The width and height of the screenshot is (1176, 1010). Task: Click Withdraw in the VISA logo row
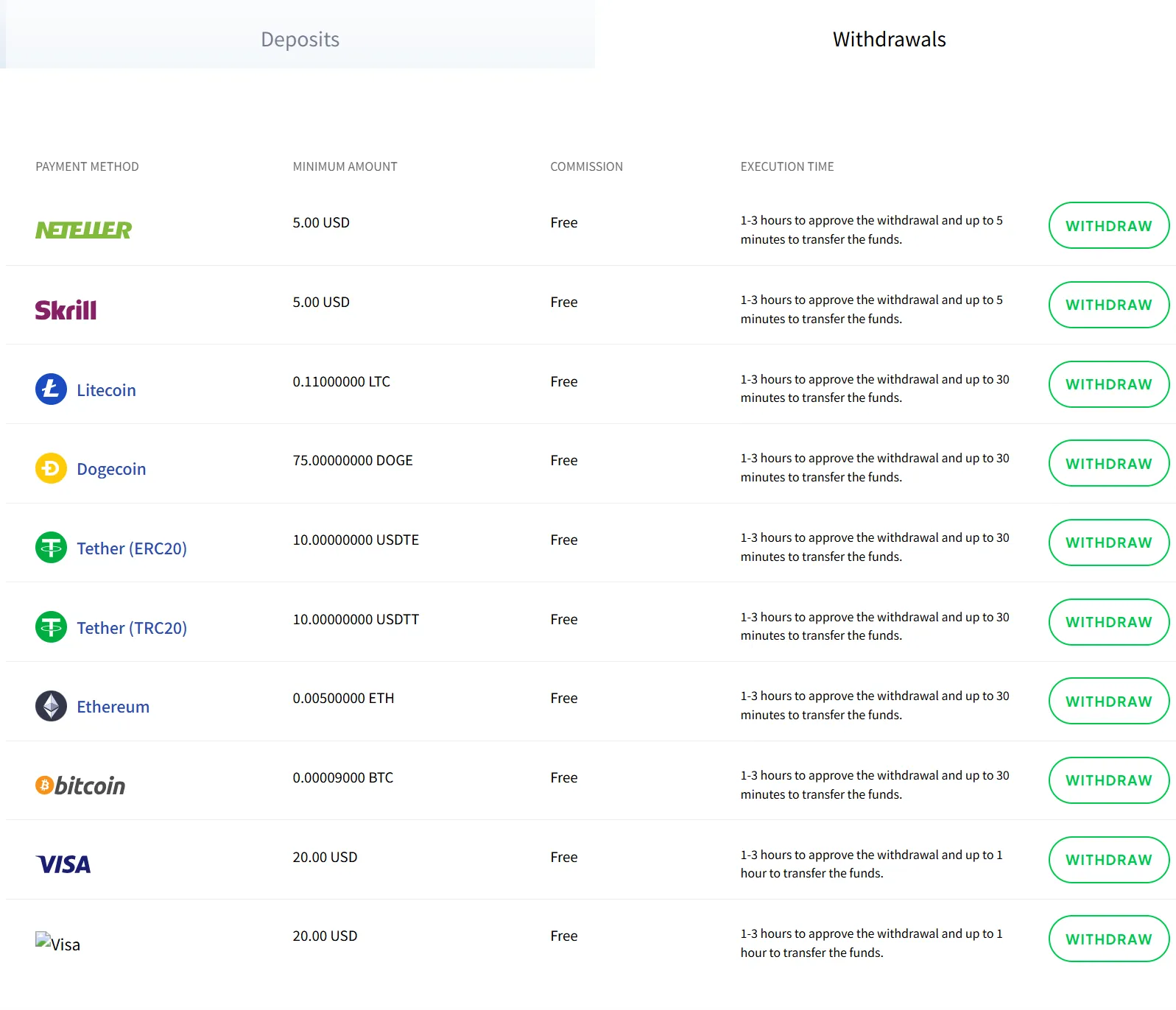(1108, 860)
